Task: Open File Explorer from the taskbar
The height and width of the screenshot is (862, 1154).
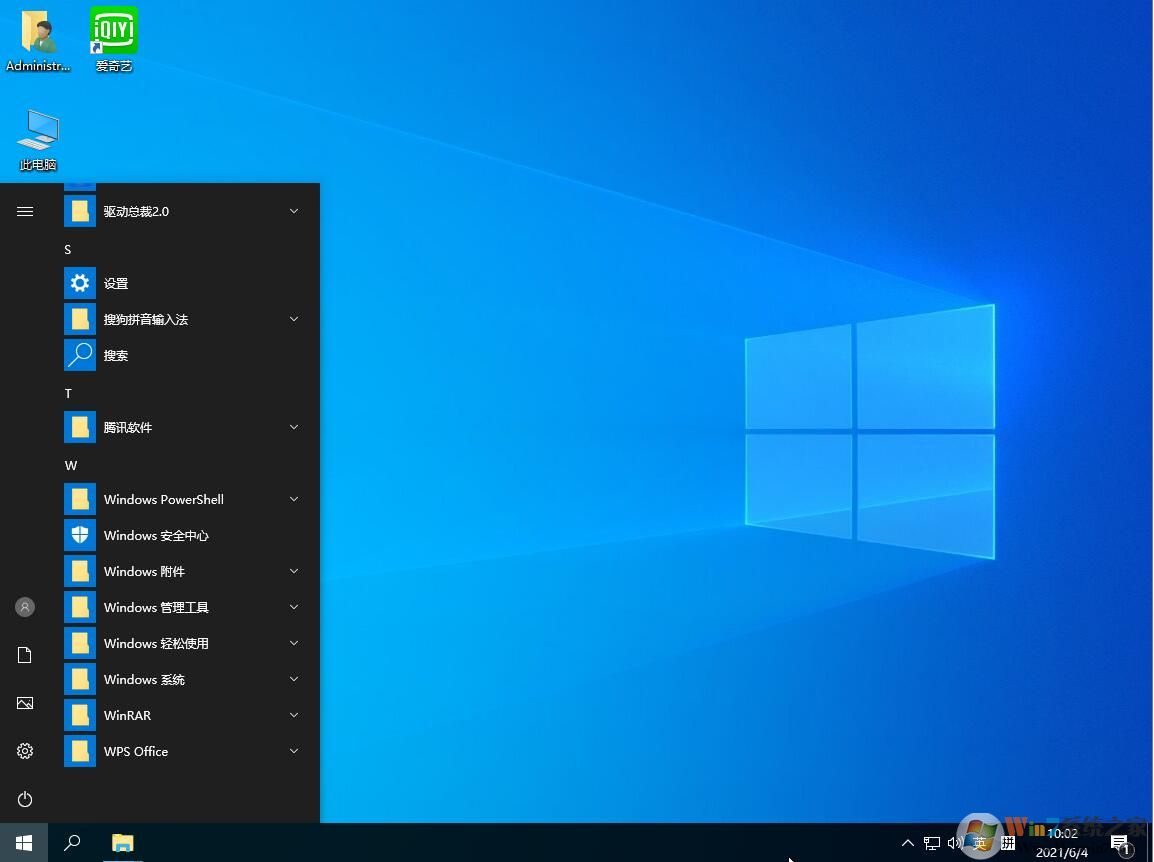Action: coord(122,843)
